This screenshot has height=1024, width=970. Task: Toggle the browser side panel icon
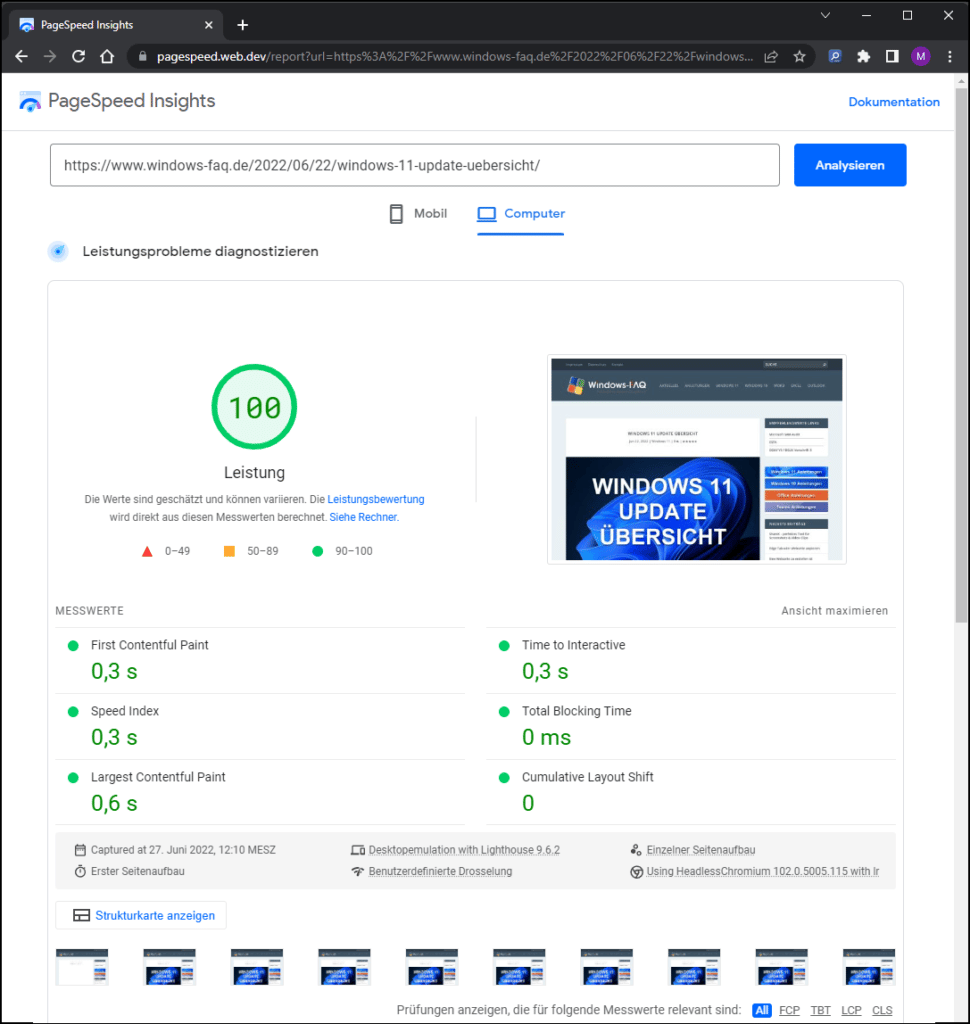892,56
